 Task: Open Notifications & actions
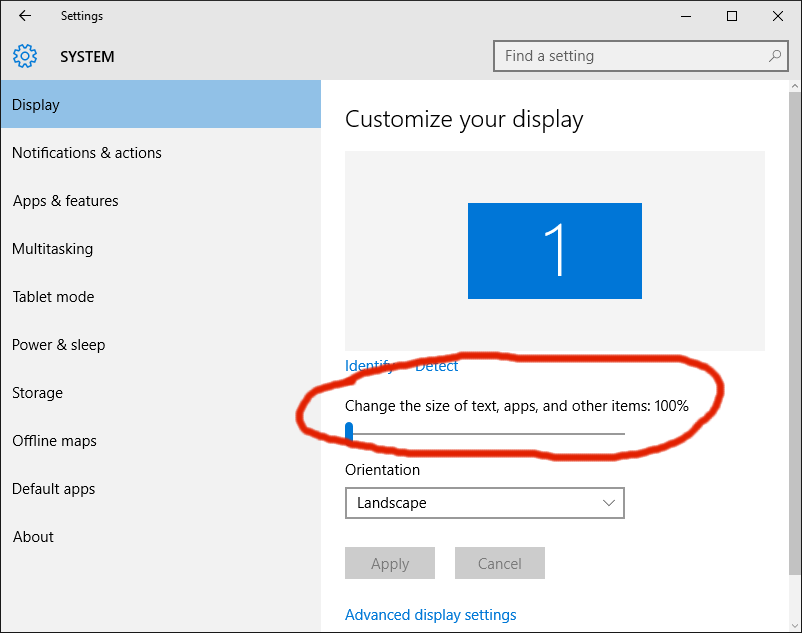pos(161,152)
